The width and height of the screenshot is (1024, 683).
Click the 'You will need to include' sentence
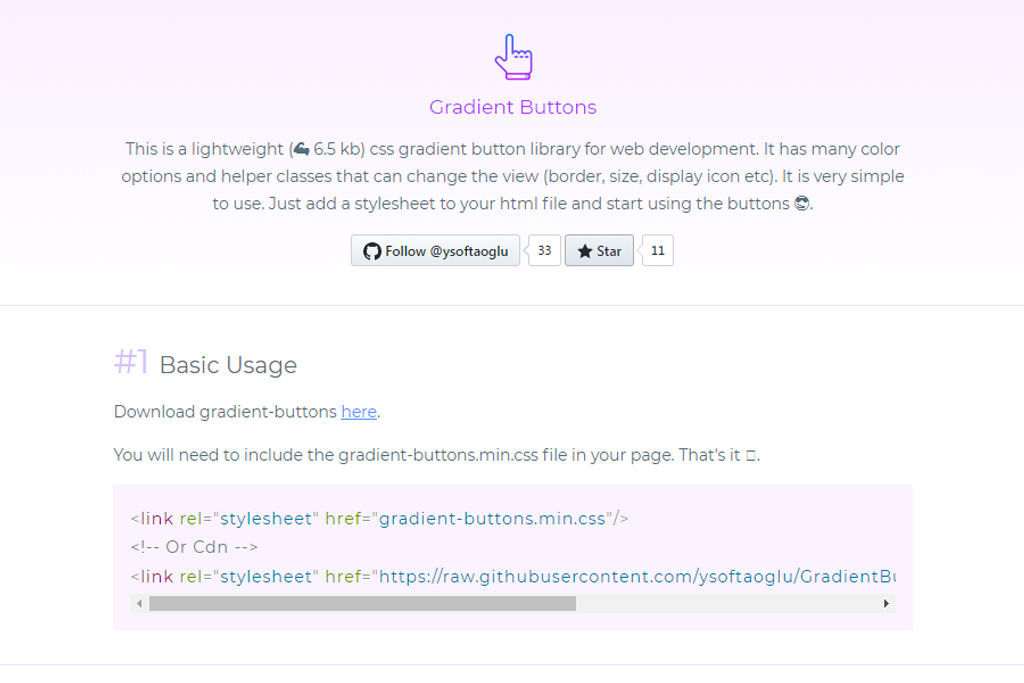[437, 455]
